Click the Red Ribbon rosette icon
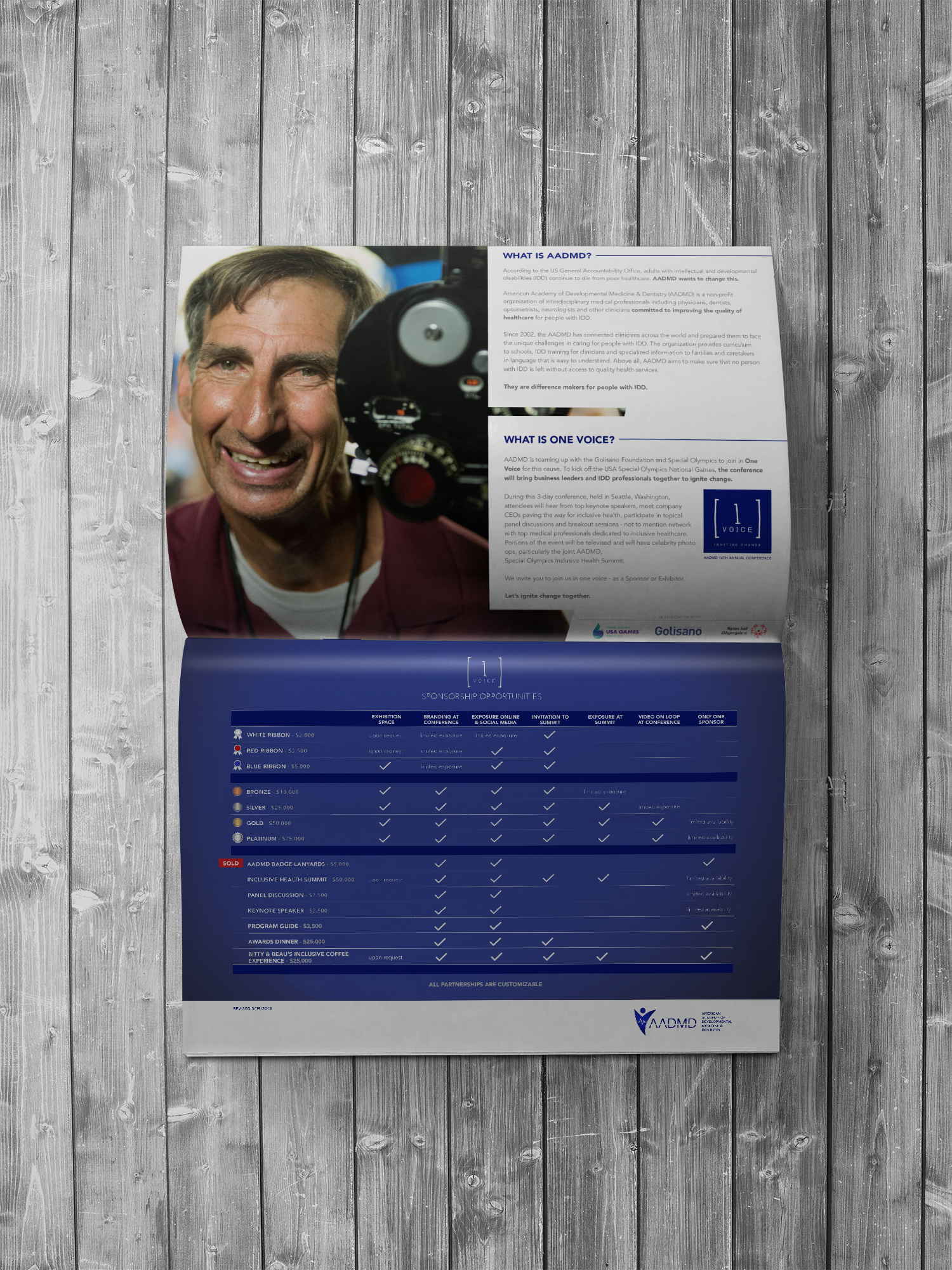This screenshot has height=1270, width=952. (237, 750)
